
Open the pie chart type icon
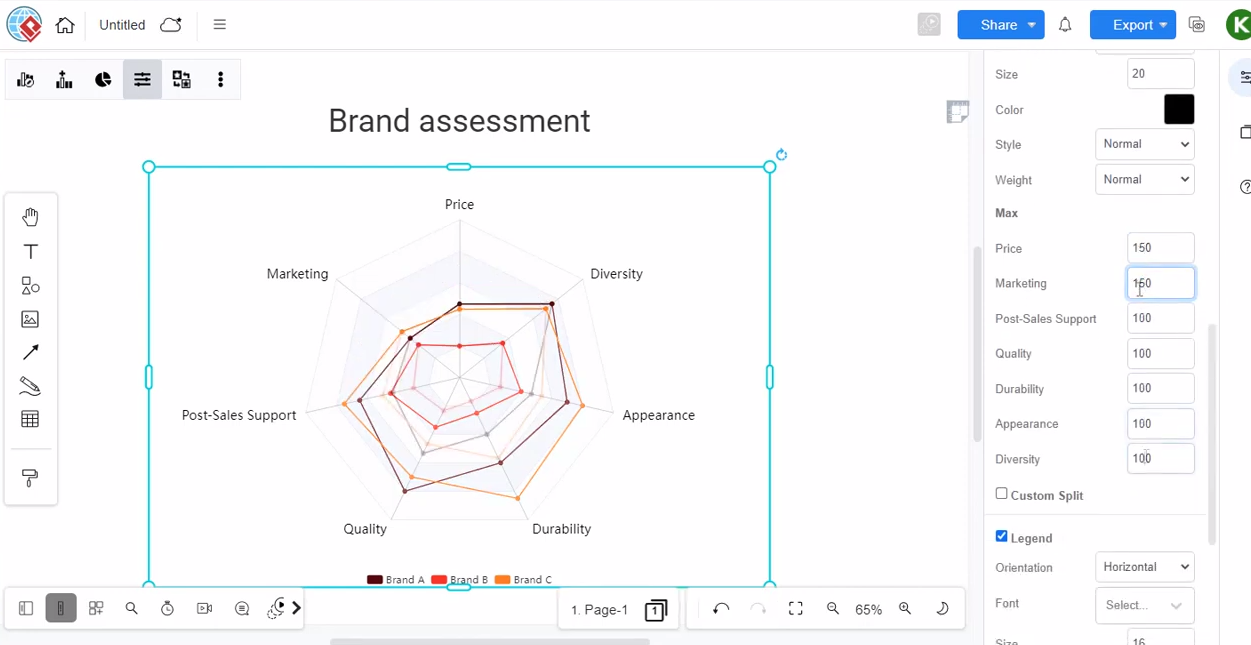click(x=103, y=80)
